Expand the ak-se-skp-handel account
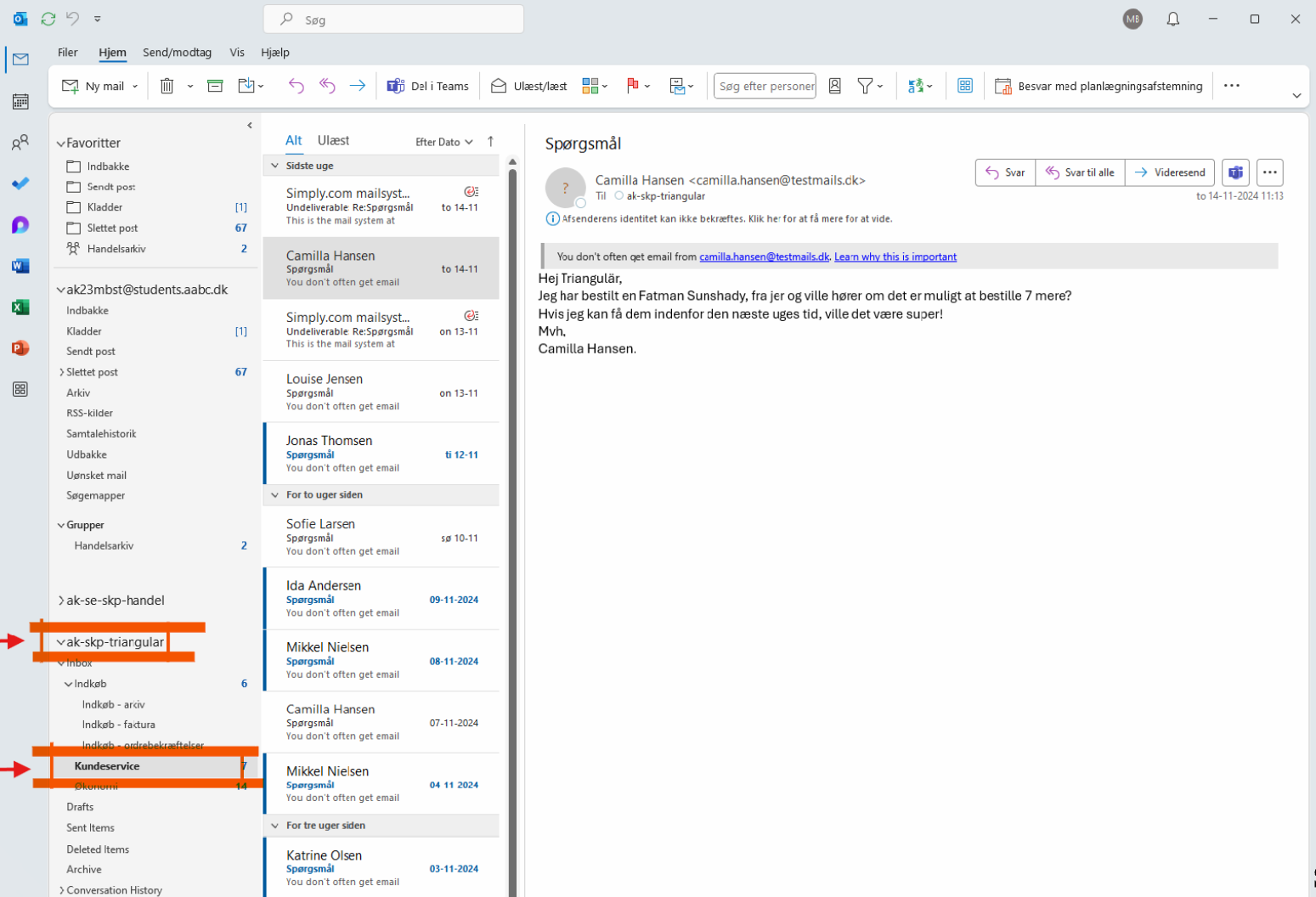 tap(61, 601)
